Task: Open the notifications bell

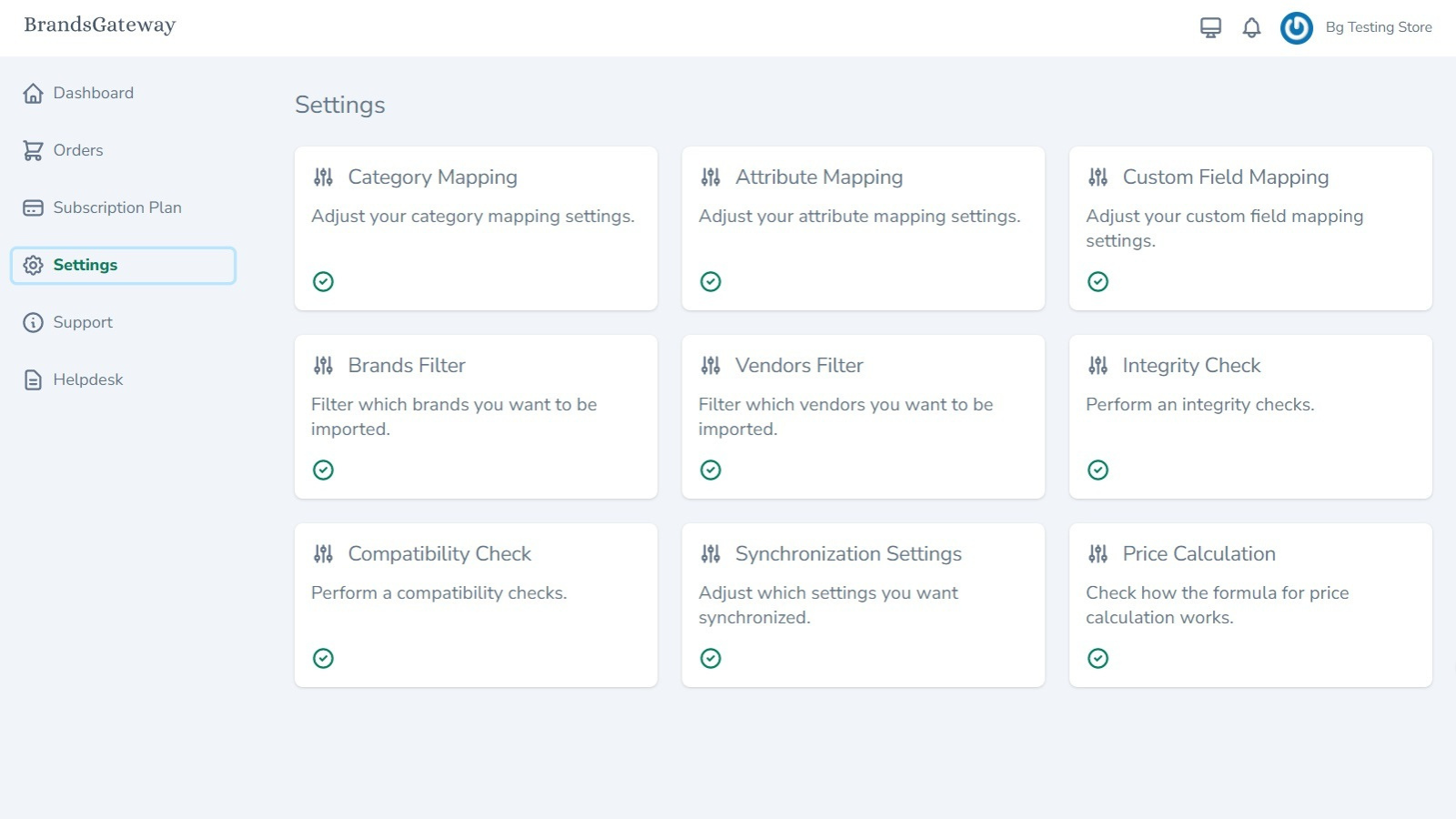Action: point(1251,28)
